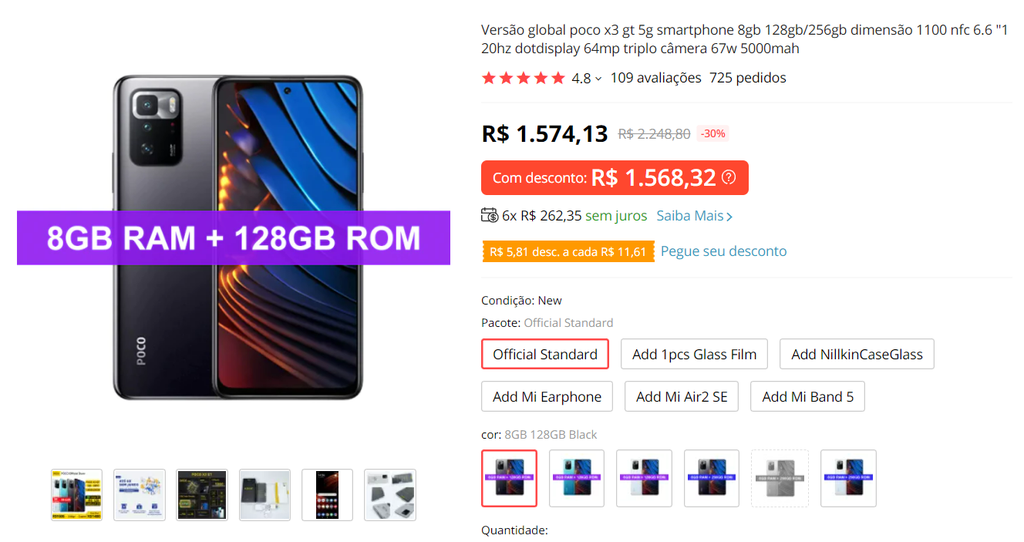The width and height of the screenshot is (1024, 542).
Task: View the first gallery thumbnail of colored phones
Action: pyautogui.click(x=77, y=494)
